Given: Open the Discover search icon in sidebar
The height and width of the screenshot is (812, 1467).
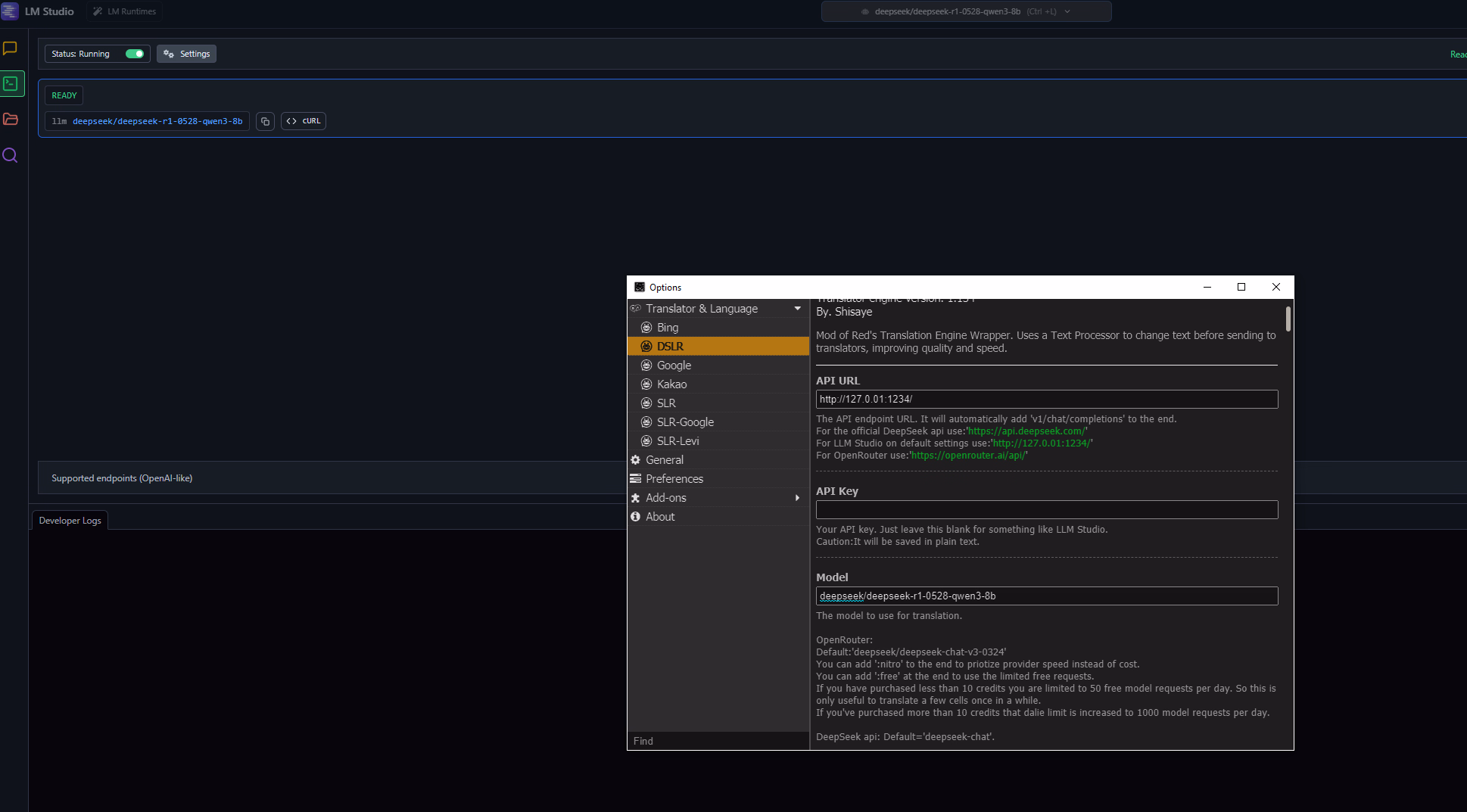Looking at the screenshot, I should 11,156.
